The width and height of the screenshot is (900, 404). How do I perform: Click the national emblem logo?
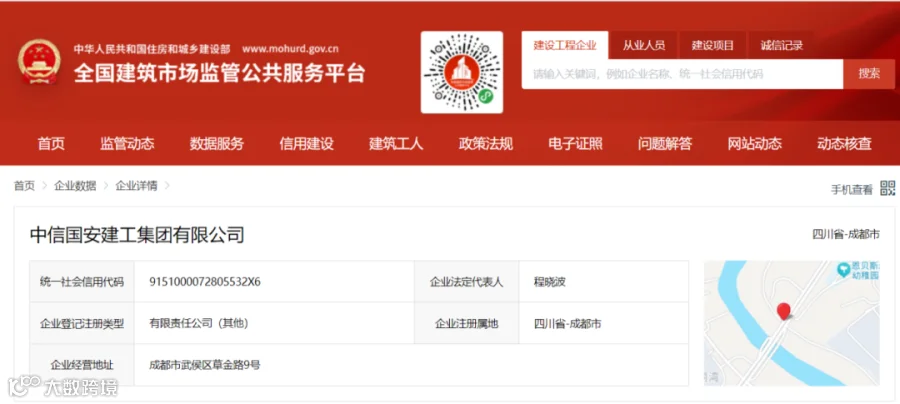[x=39, y=61]
